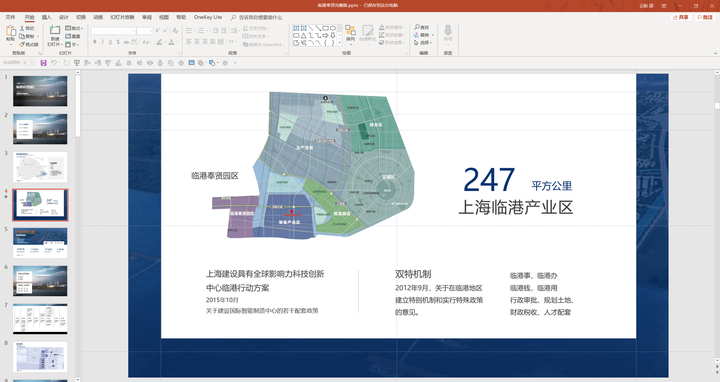Switch to the Animations (动画) tab
This screenshot has width=720, height=382.
pos(98,17)
